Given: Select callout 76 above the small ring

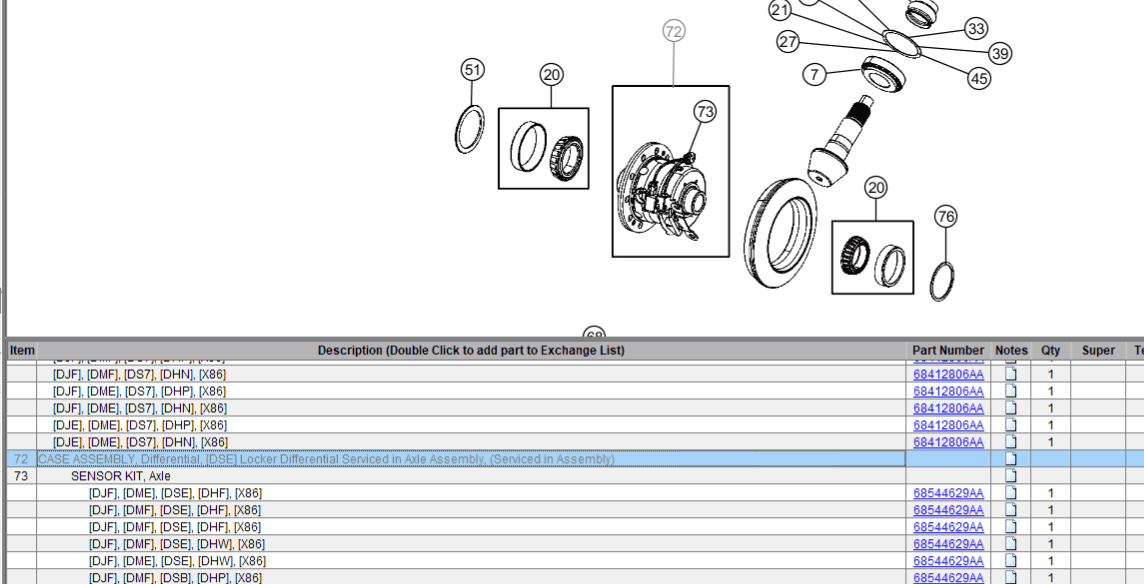Looking at the screenshot, I should coord(946,217).
